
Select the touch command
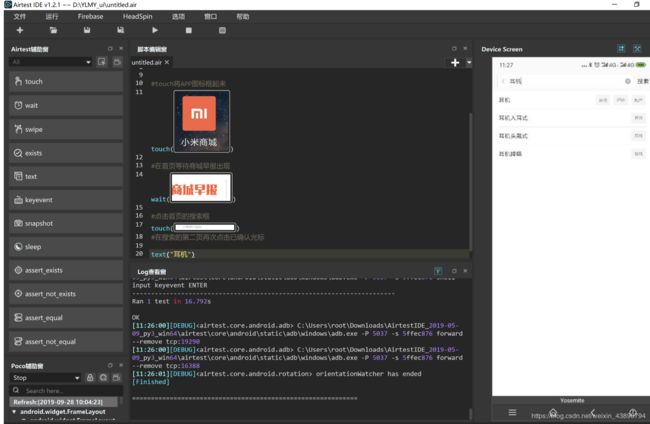coord(66,82)
